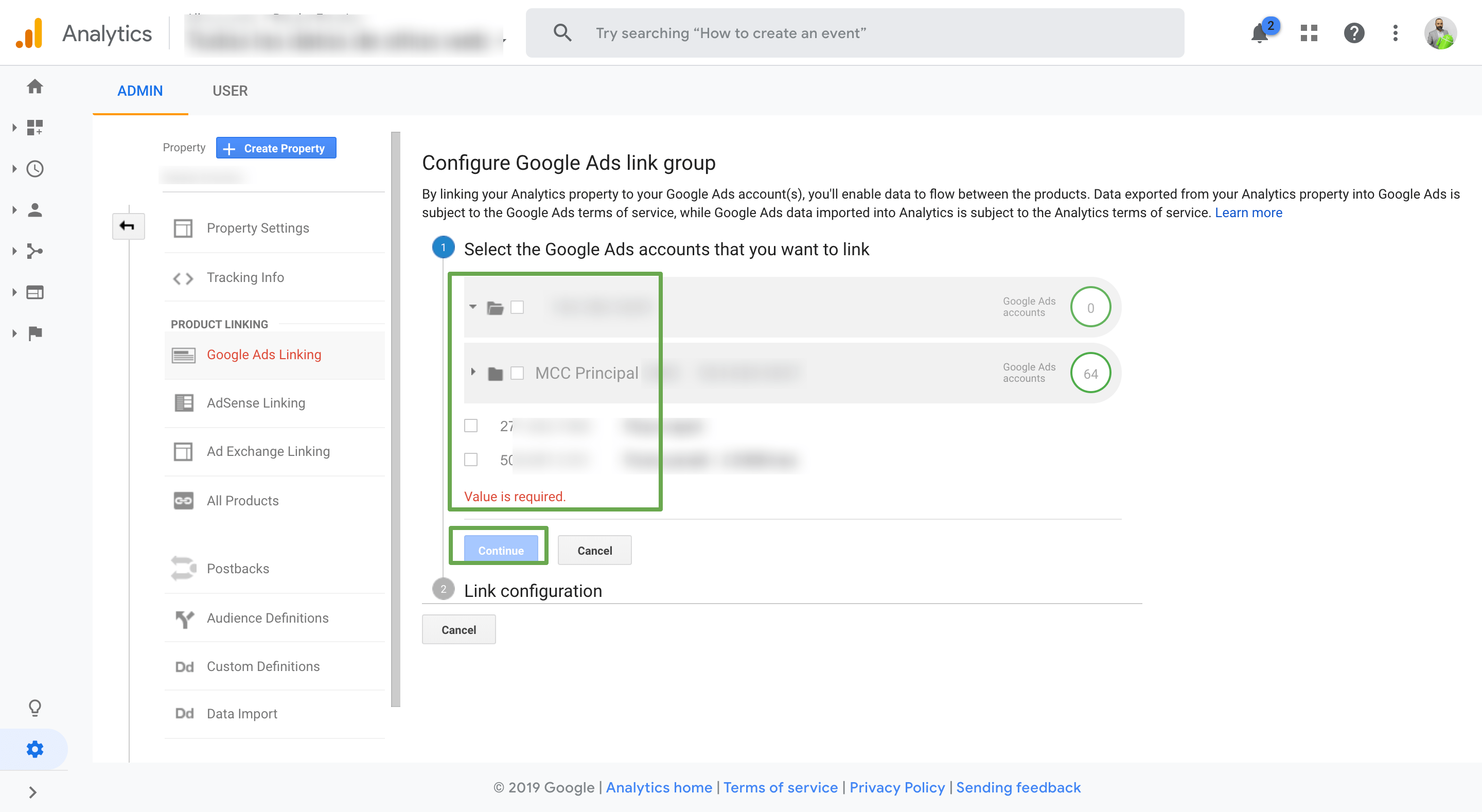The height and width of the screenshot is (812, 1482).
Task: Open Audience person icon in sidebar
Action: coord(35,210)
